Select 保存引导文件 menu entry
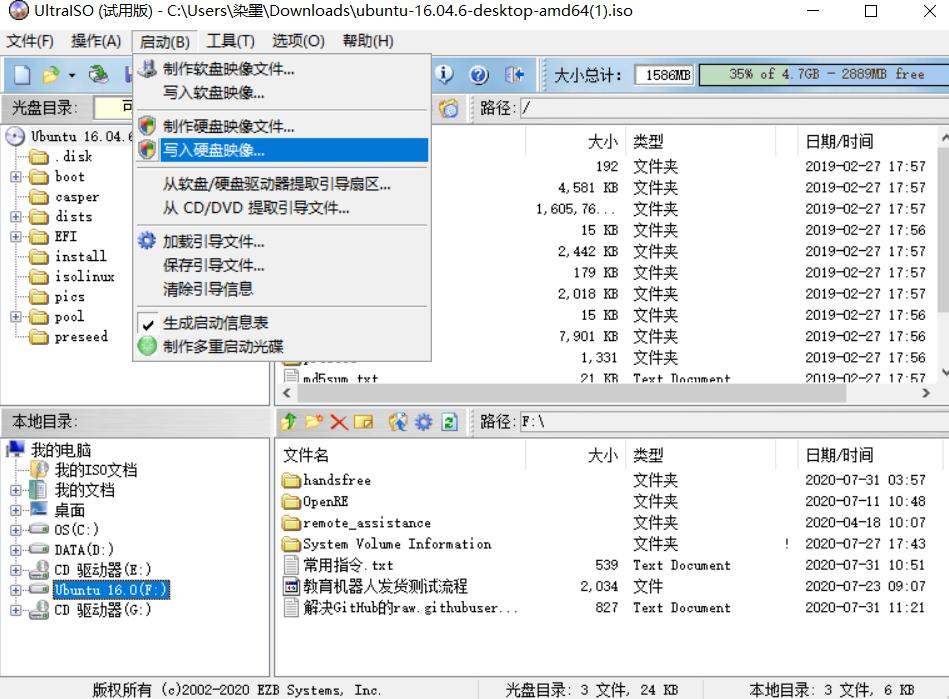 click(x=282, y=265)
